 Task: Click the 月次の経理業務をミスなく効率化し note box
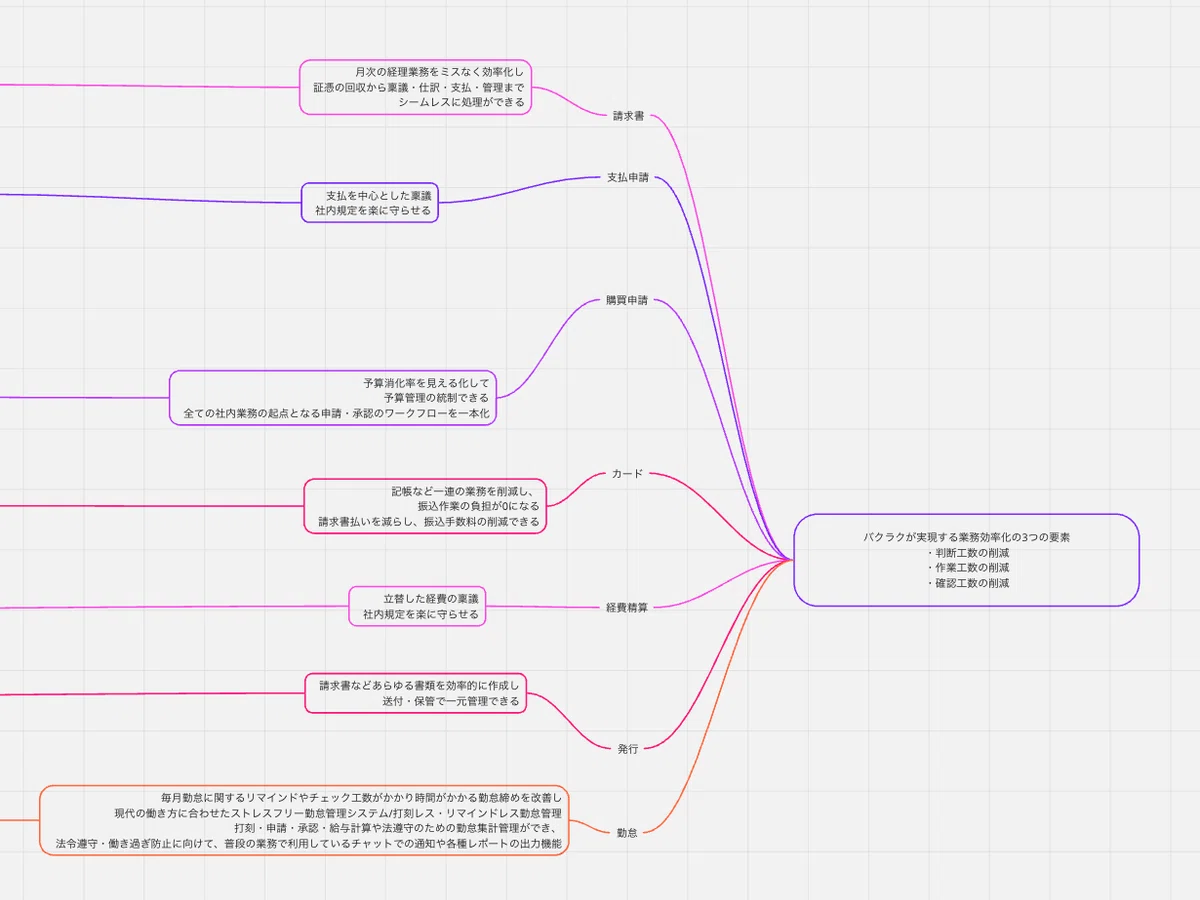coord(415,87)
